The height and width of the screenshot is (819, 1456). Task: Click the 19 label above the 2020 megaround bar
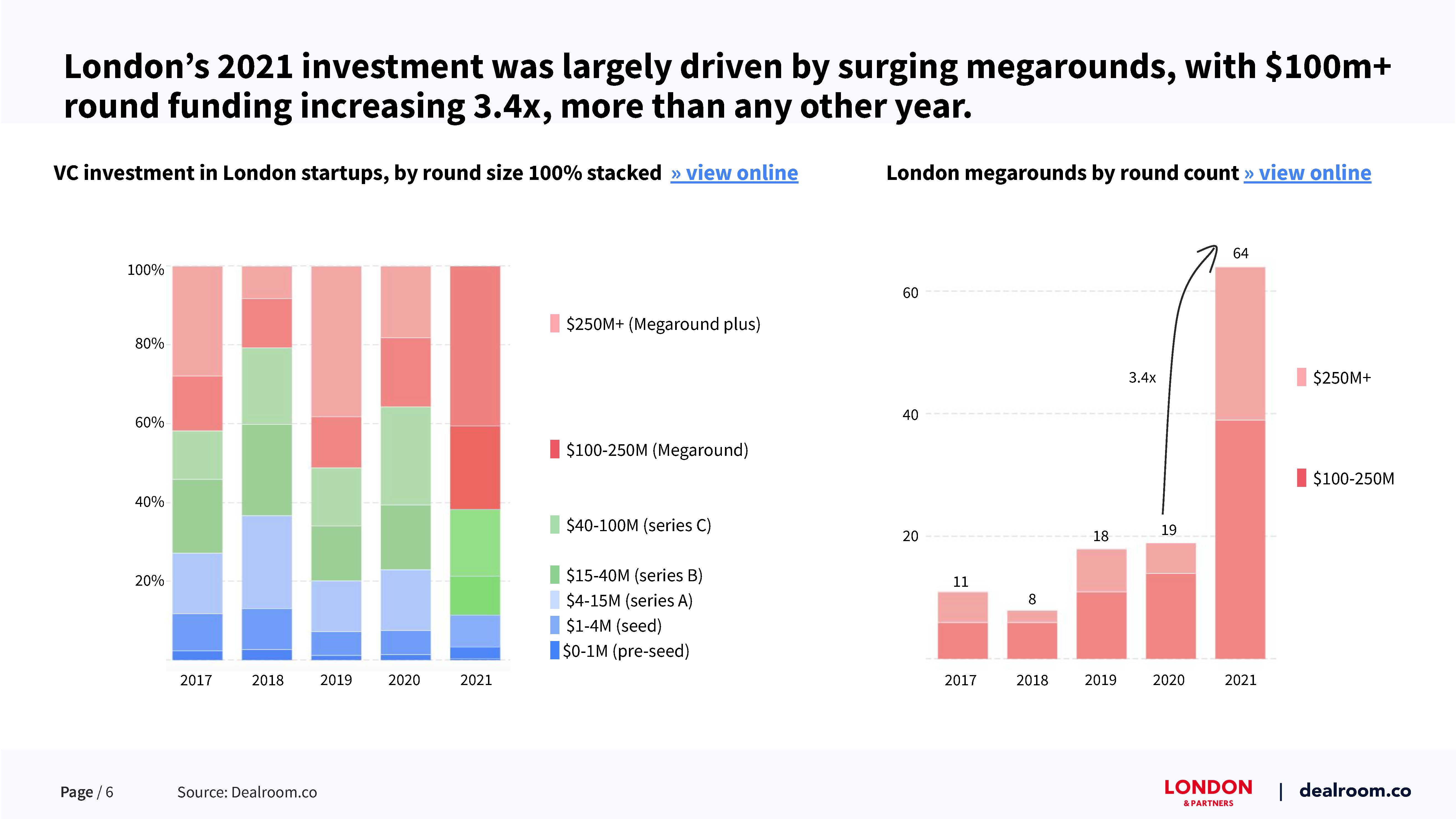coord(1169,530)
